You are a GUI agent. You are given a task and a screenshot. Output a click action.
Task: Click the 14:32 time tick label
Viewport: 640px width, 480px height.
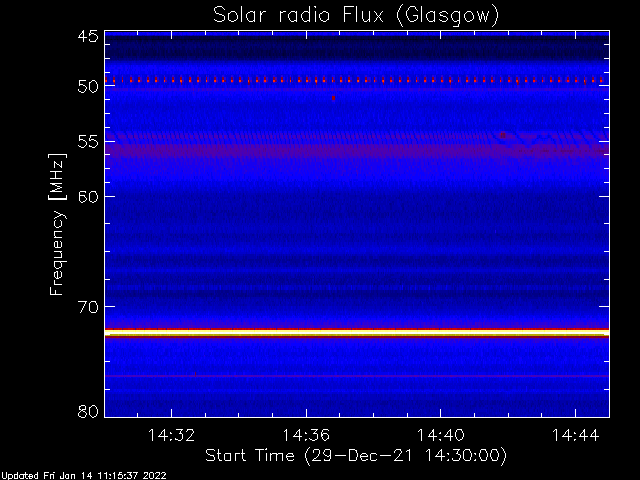coord(171,435)
